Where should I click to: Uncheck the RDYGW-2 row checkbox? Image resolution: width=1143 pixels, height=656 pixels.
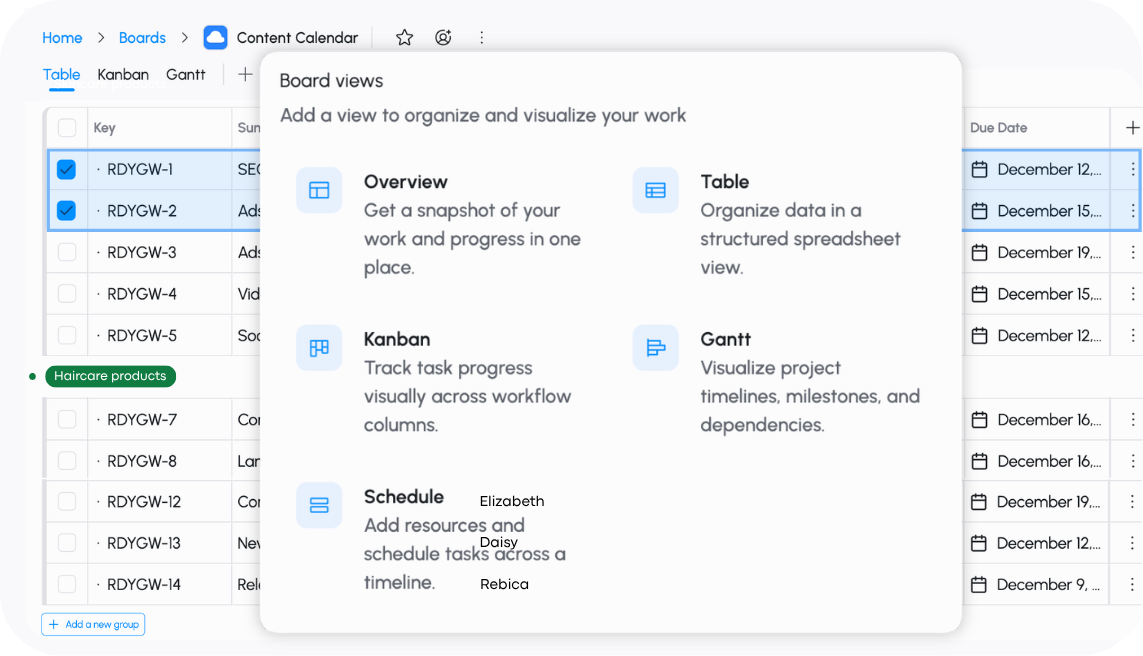pyautogui.click(x=66, y=211)
